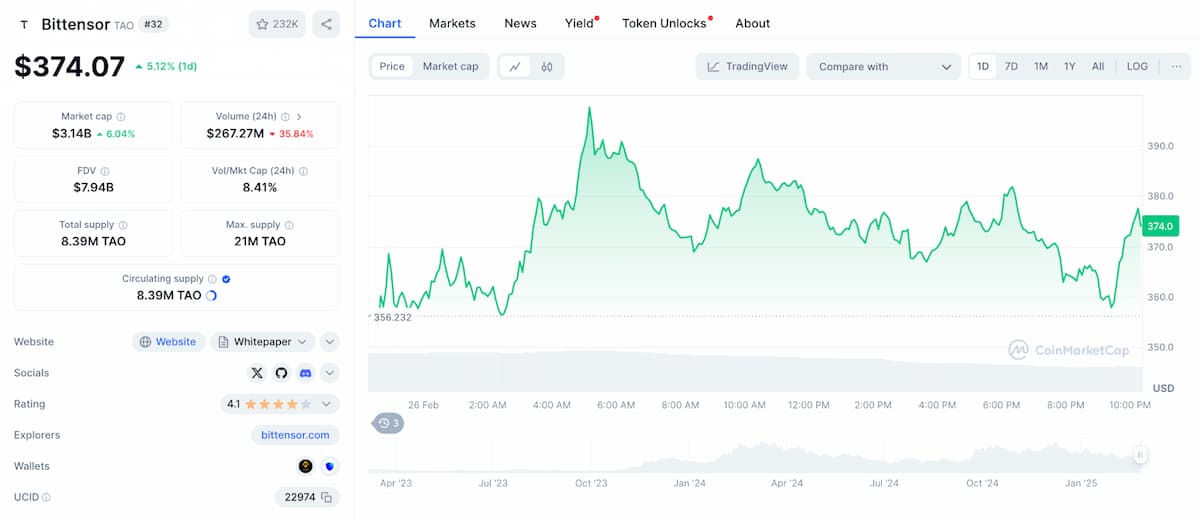This screenshot has width=1200, height=518.
Task: Open the About tab
Action: 753,23
